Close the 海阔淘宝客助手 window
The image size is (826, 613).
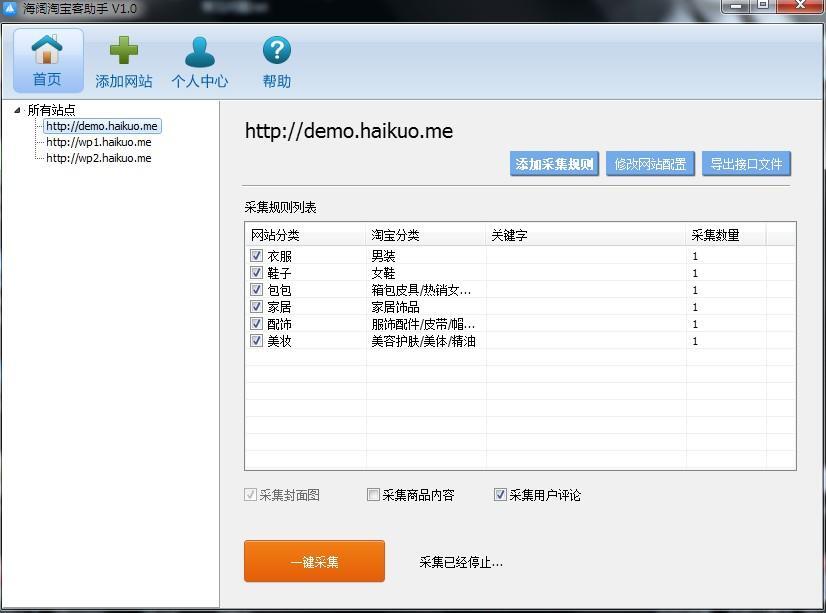(800, 6)
